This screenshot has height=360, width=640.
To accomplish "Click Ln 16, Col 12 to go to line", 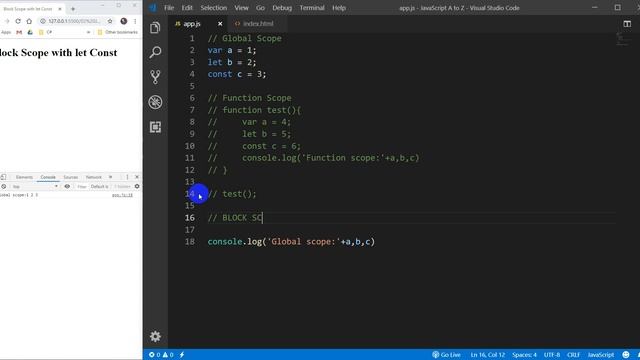I will [488, 355].
